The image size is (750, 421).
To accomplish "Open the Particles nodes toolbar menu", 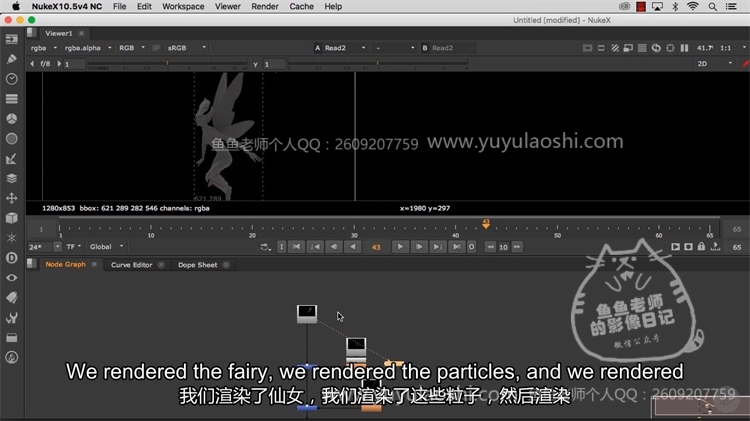I will click(x=11, y=238).
